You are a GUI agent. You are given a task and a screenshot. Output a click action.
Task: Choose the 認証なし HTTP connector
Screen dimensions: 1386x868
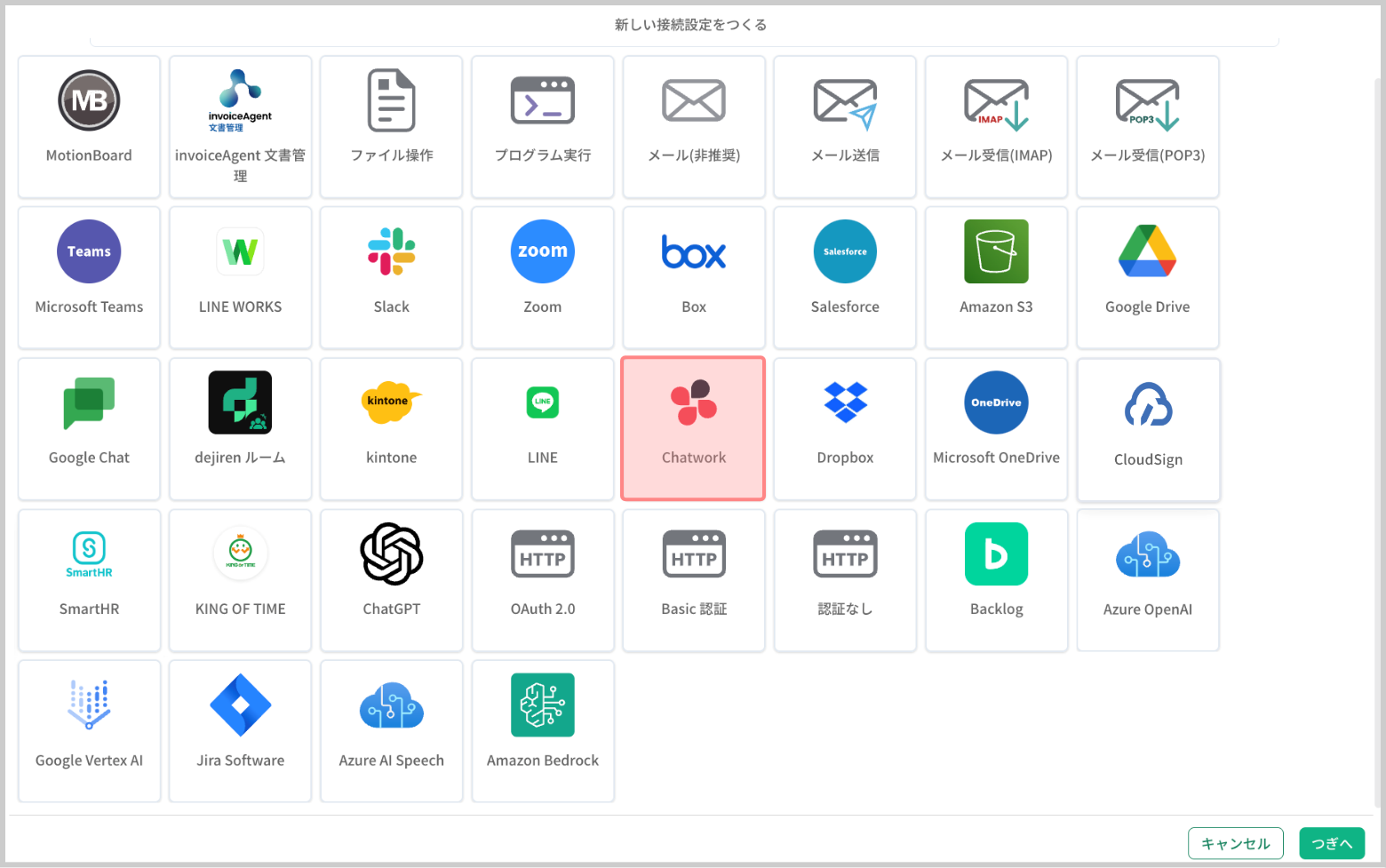845,580
